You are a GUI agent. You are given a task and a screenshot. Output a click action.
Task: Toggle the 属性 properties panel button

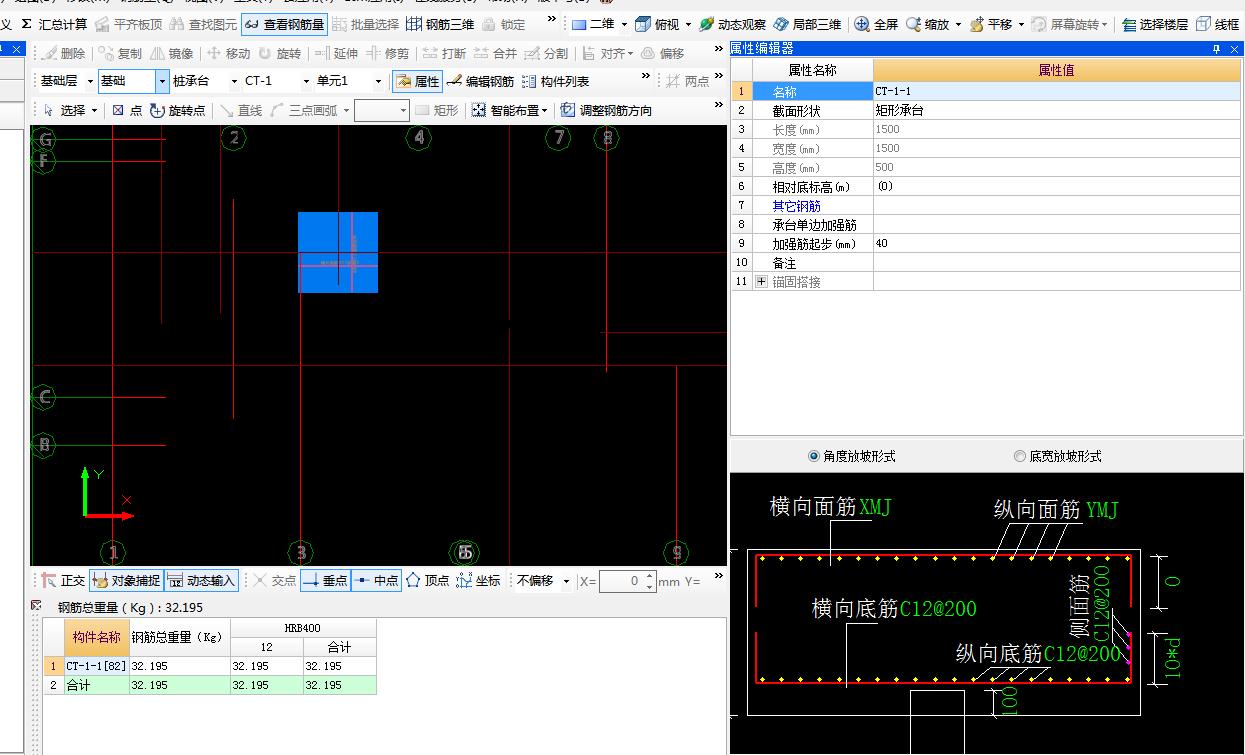(x=417, y=81)
